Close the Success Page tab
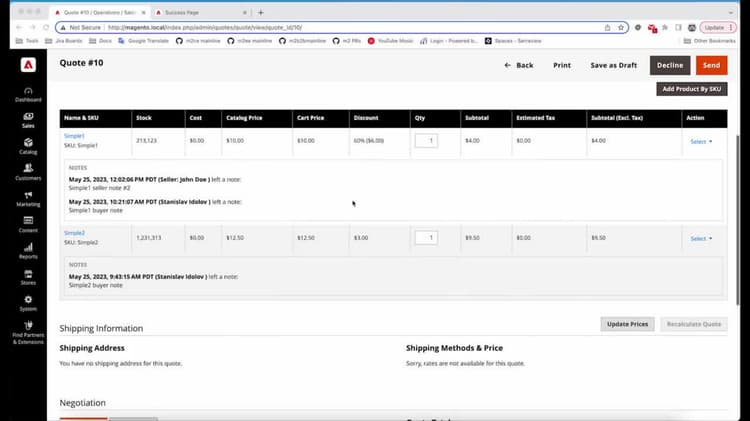This screenshot has height=421, width=750. (244, 12)
